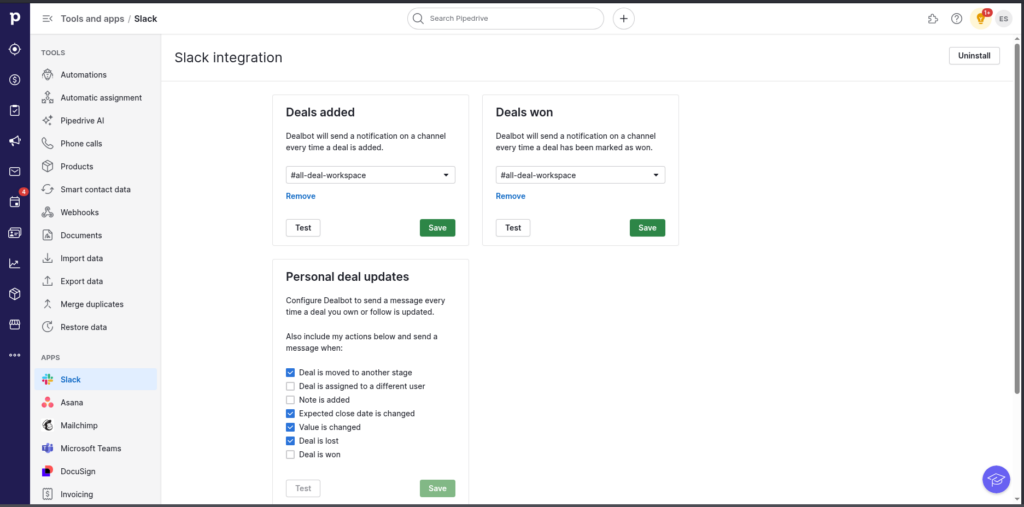Check Deal is assigned to a different user
This screenshot has width=1024, height=507.
pos(291,386)
